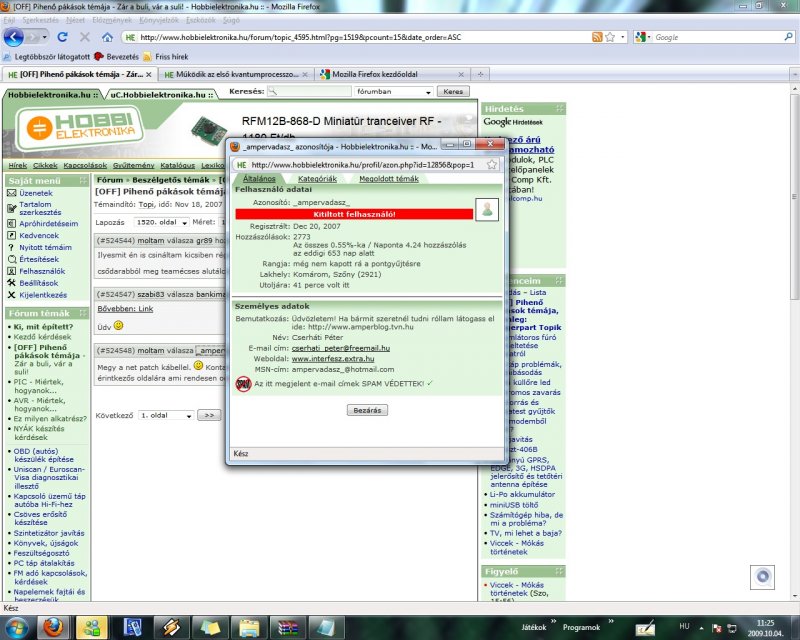Click cserhati_peter@freemail.hu email link
Screen dimensions: 800x640
(341, 348)
